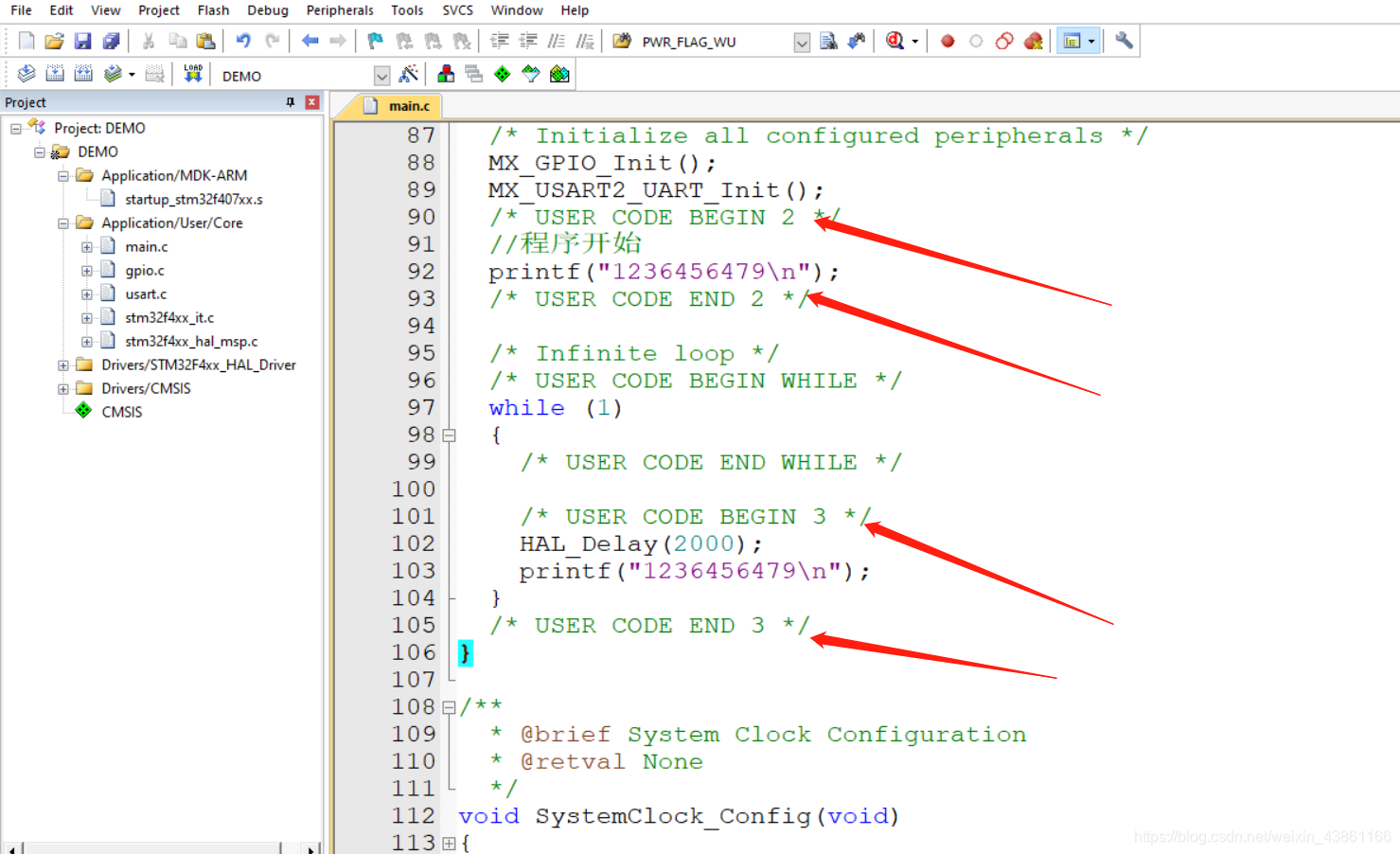Open the File menu
The width and height of the screenshot is (1400, 854).
click(21, 10)
